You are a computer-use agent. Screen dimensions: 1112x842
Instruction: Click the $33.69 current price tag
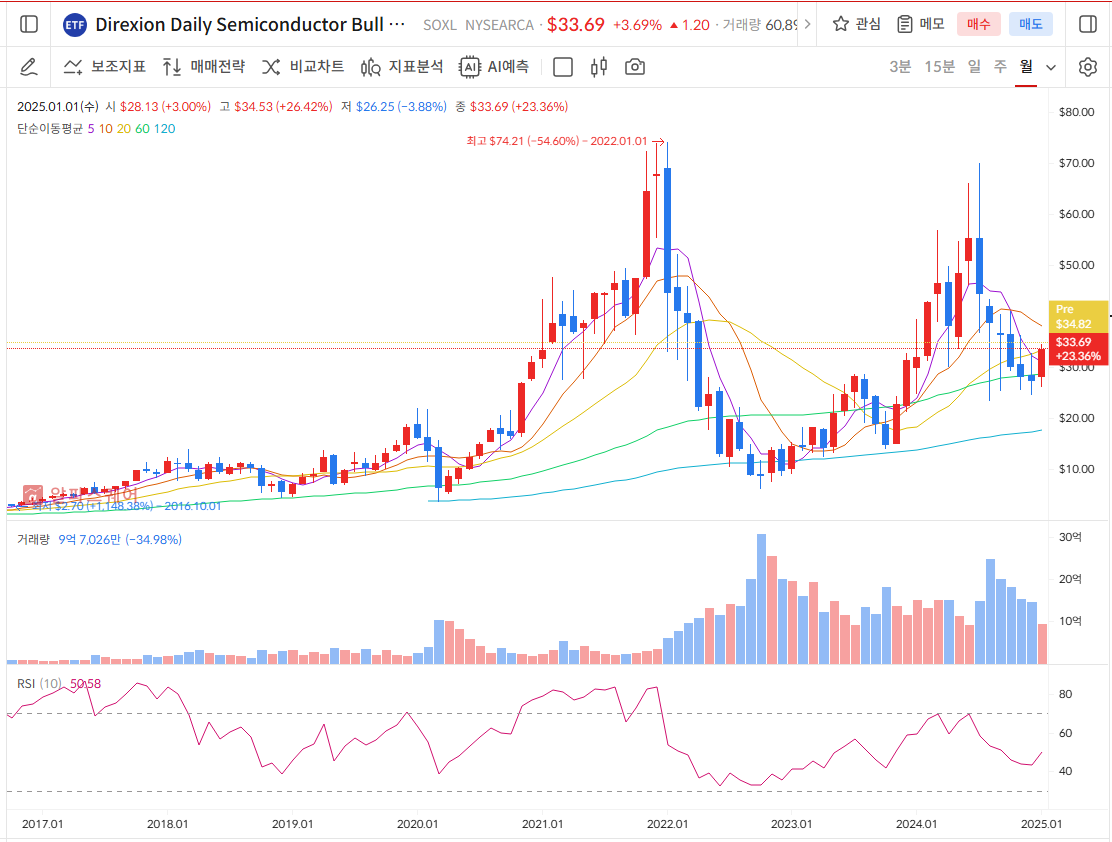tap(1078, 349)
